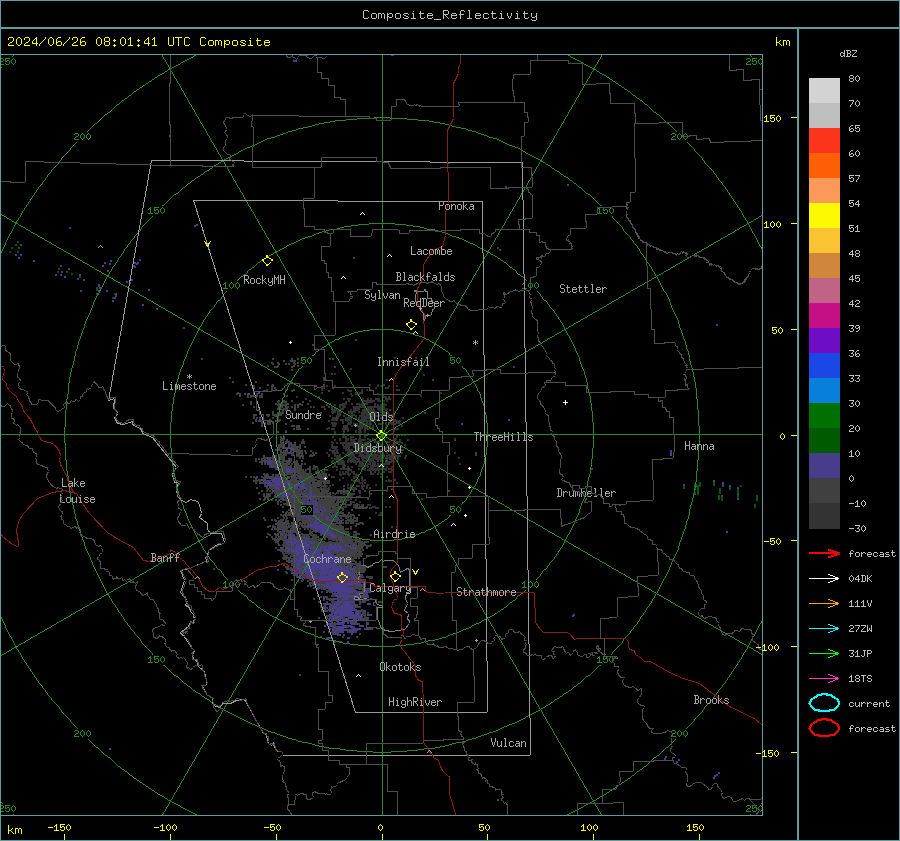Click the Cochrane city label

point(327,559)
